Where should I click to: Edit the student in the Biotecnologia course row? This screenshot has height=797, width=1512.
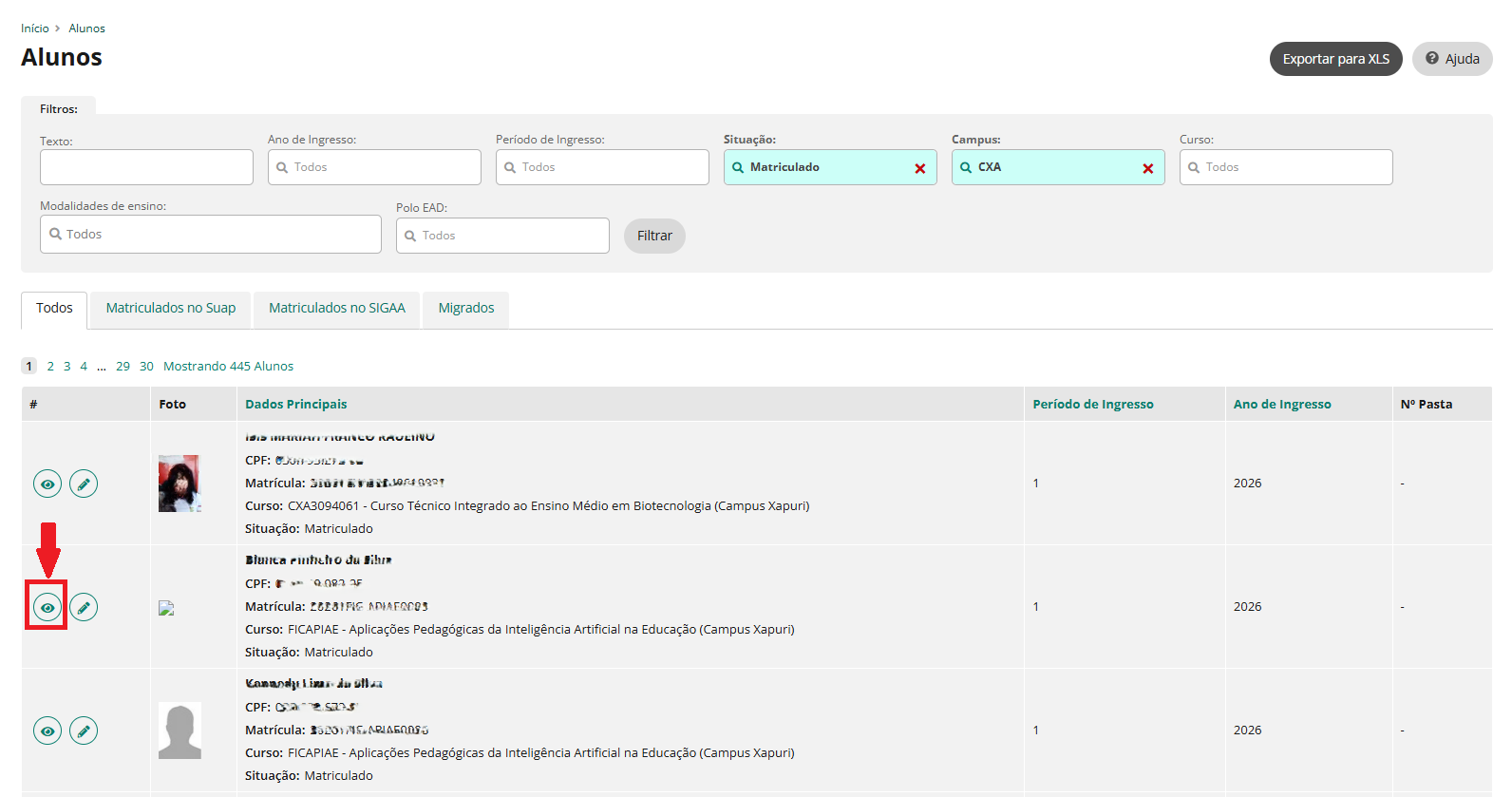tap(84, 484)
